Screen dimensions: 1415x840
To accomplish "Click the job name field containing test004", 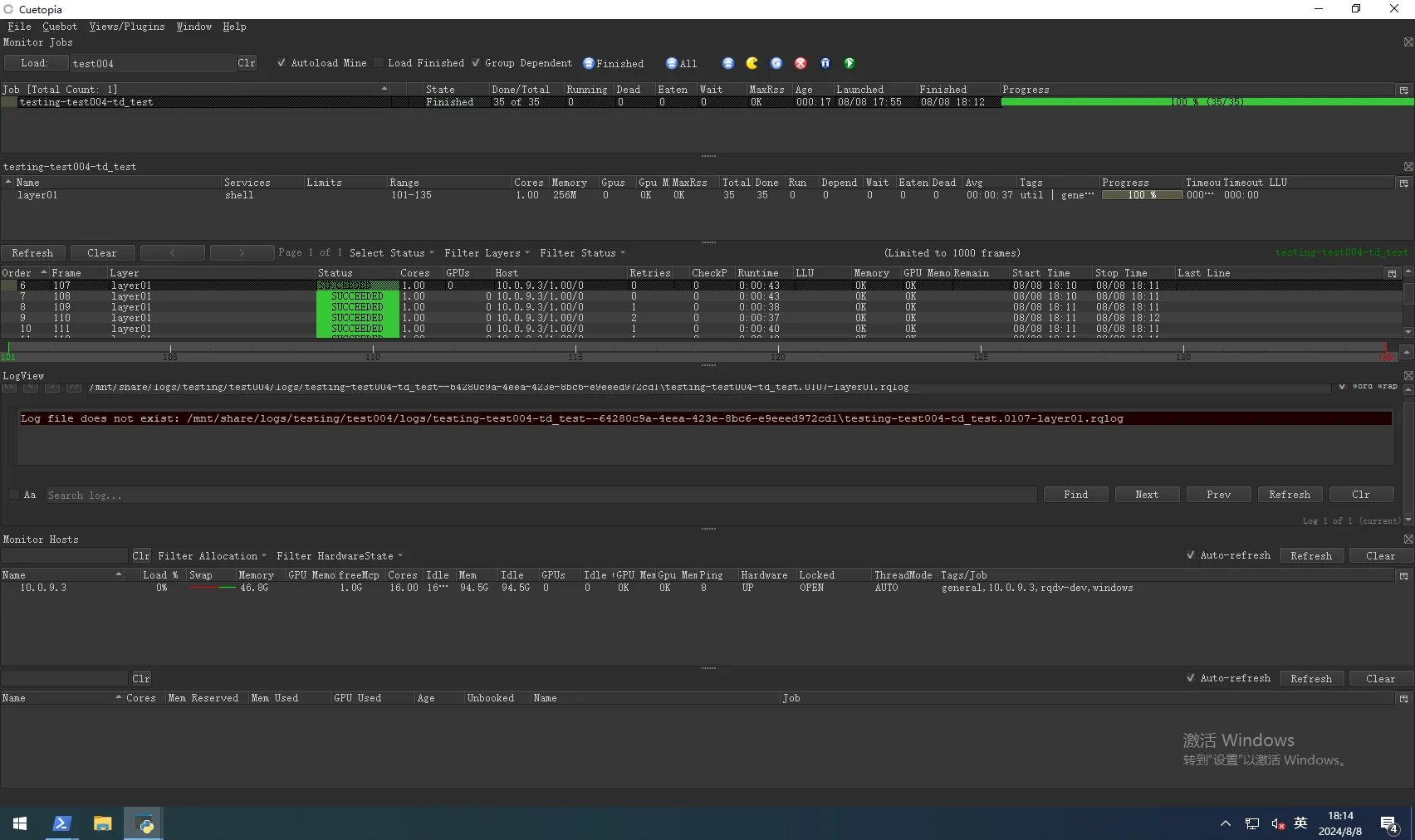I will [153, 63].
